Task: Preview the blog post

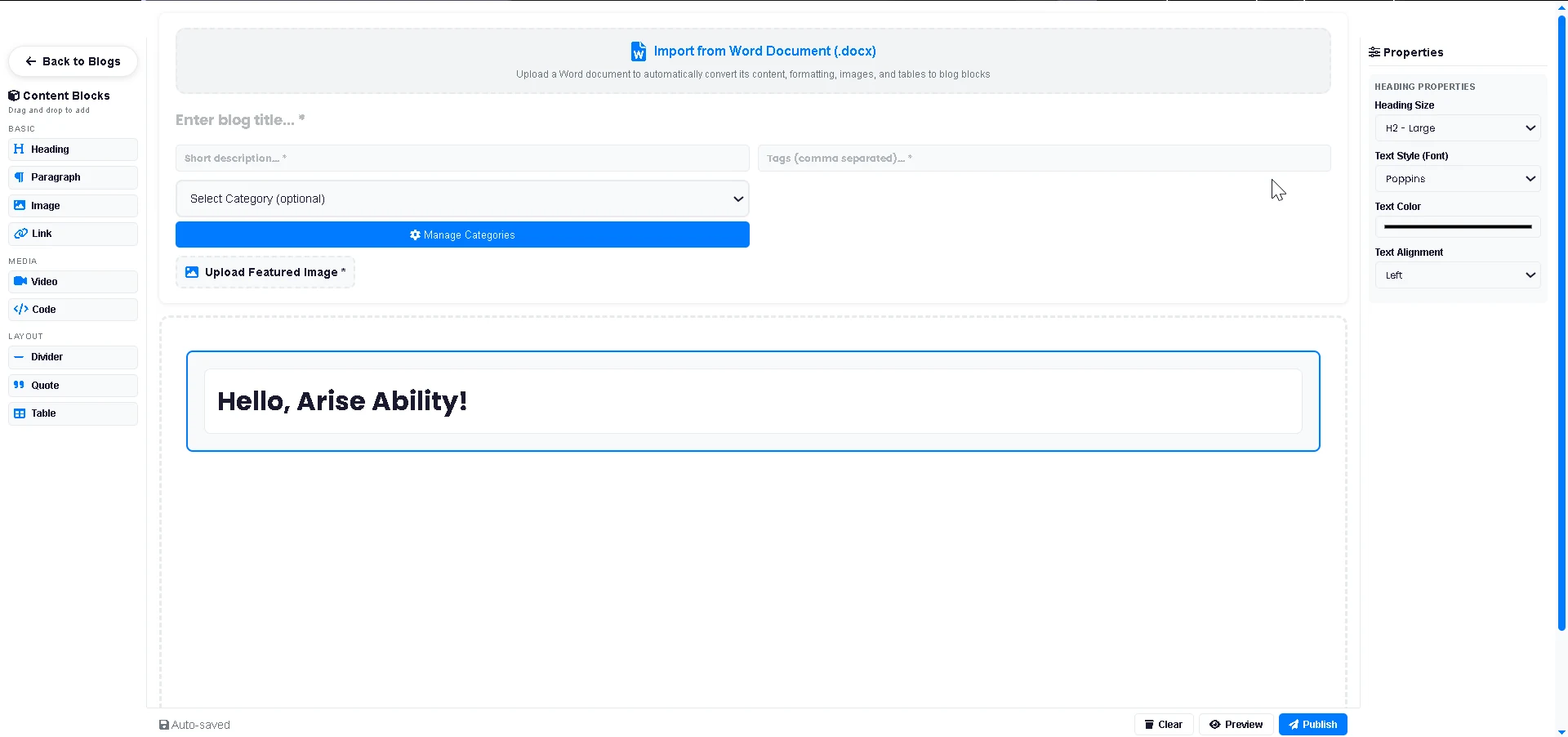Action: [1236, 725]
